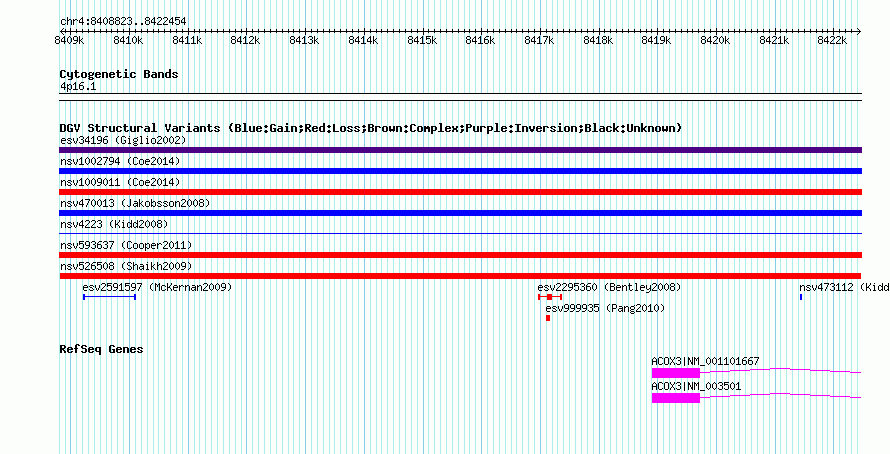Click the 8414k ruler tick label
The image size is (890, 454).
pyautogui.click(x=363, y=40)
